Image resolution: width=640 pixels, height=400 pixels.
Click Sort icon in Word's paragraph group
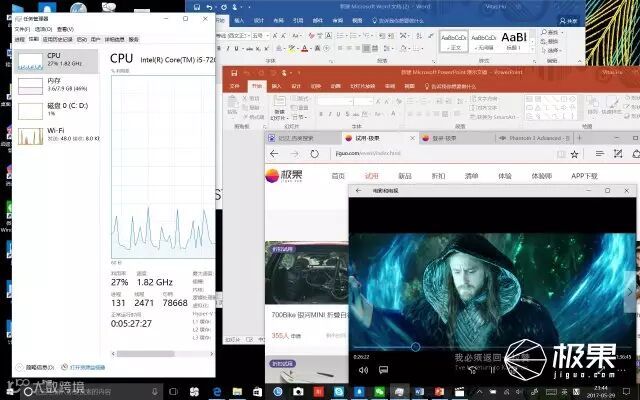(419, 36)
